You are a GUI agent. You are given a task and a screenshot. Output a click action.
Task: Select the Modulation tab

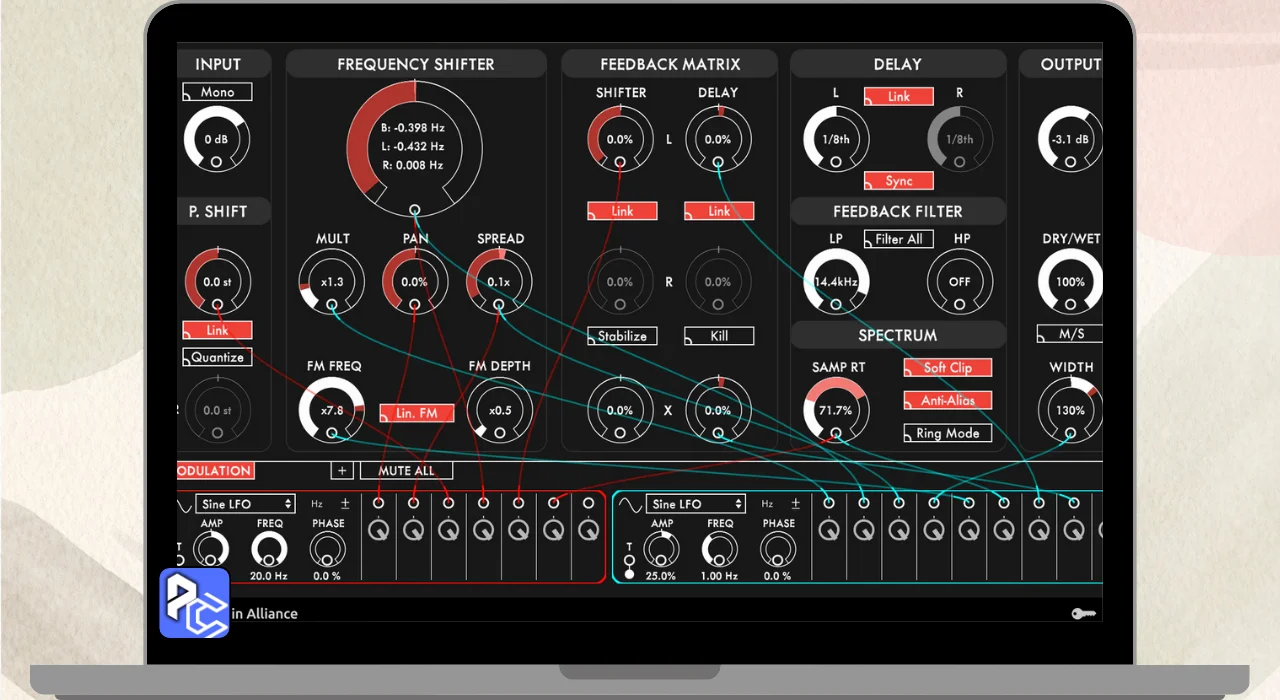coord(214,470)
